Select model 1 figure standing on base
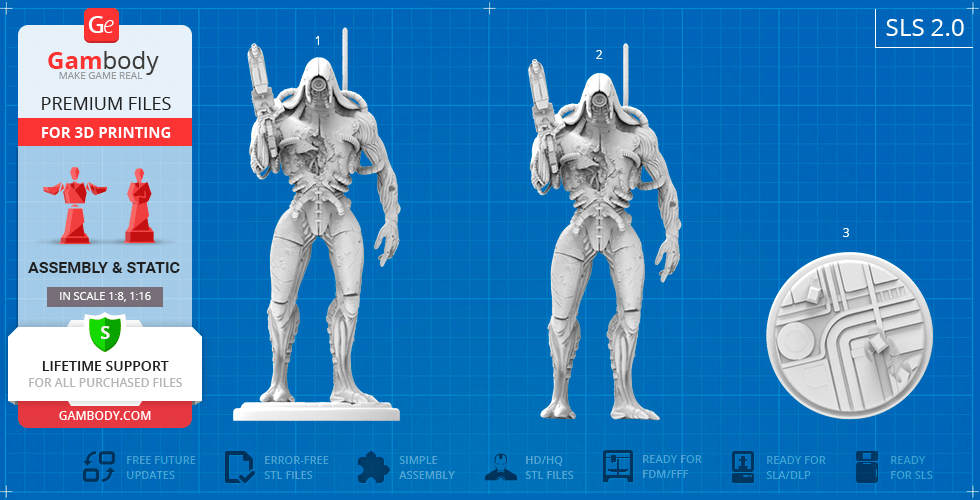Image resolution: width=980 pixels, height=500 pixels. click(318, 230)
